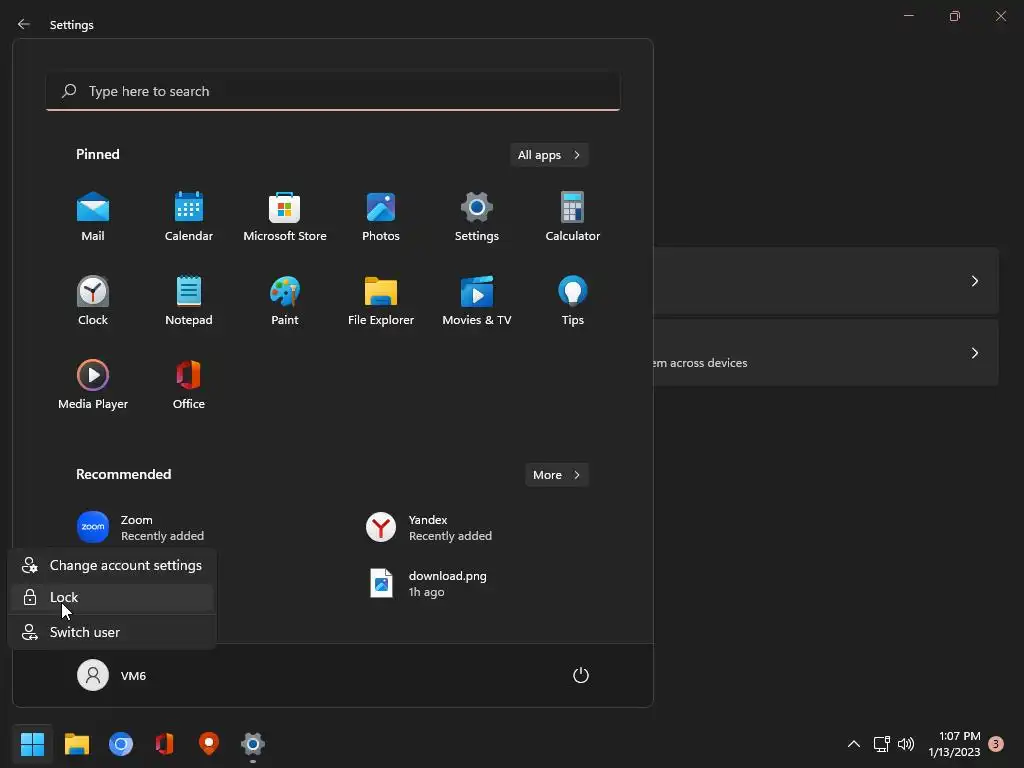Open the Settings app in Pinned section
1024x768 pixels.
(477, 217)
